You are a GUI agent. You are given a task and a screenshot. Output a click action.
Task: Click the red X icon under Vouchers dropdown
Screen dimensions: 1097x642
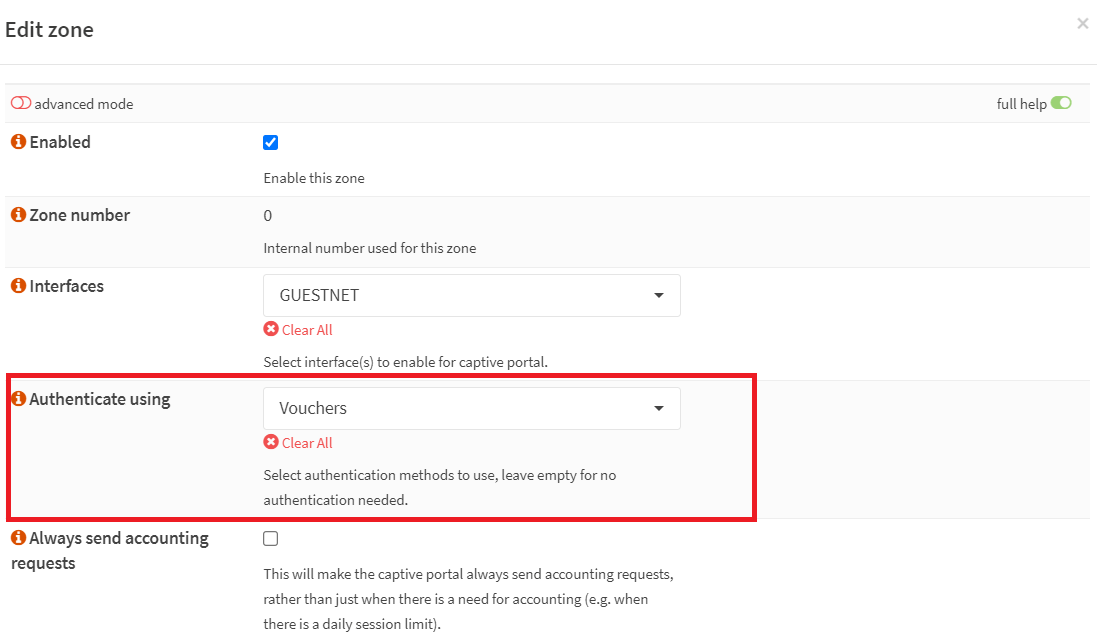(271, 442)
